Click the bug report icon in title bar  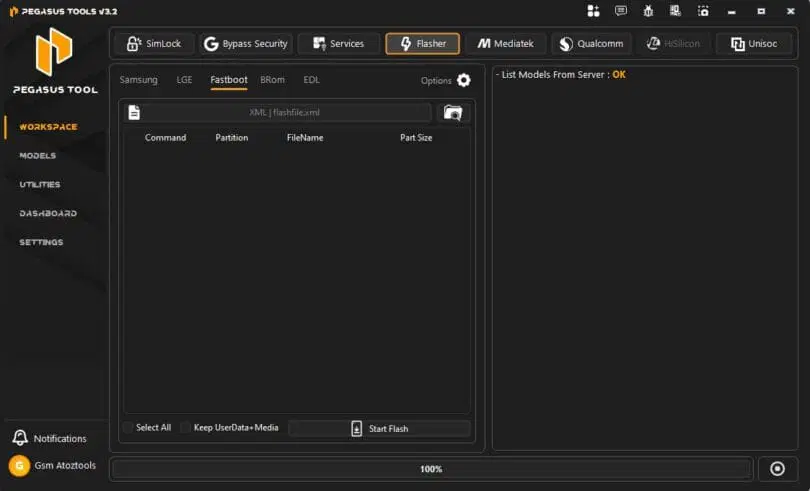pos(648,11)
